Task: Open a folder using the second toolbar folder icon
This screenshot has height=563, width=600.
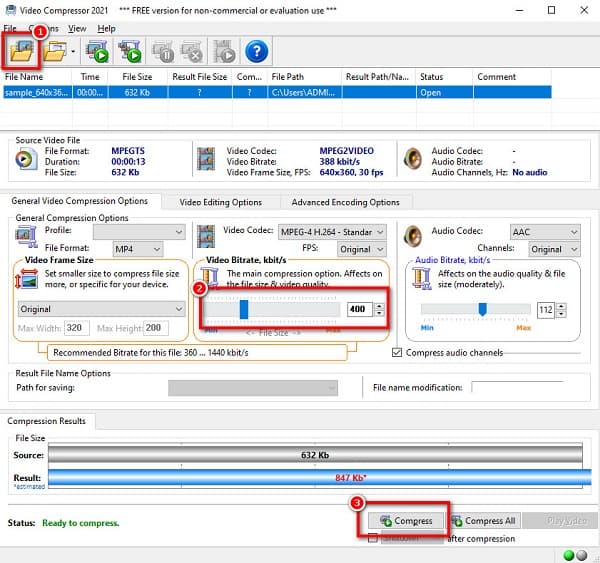Action: [x=55, y=51]
